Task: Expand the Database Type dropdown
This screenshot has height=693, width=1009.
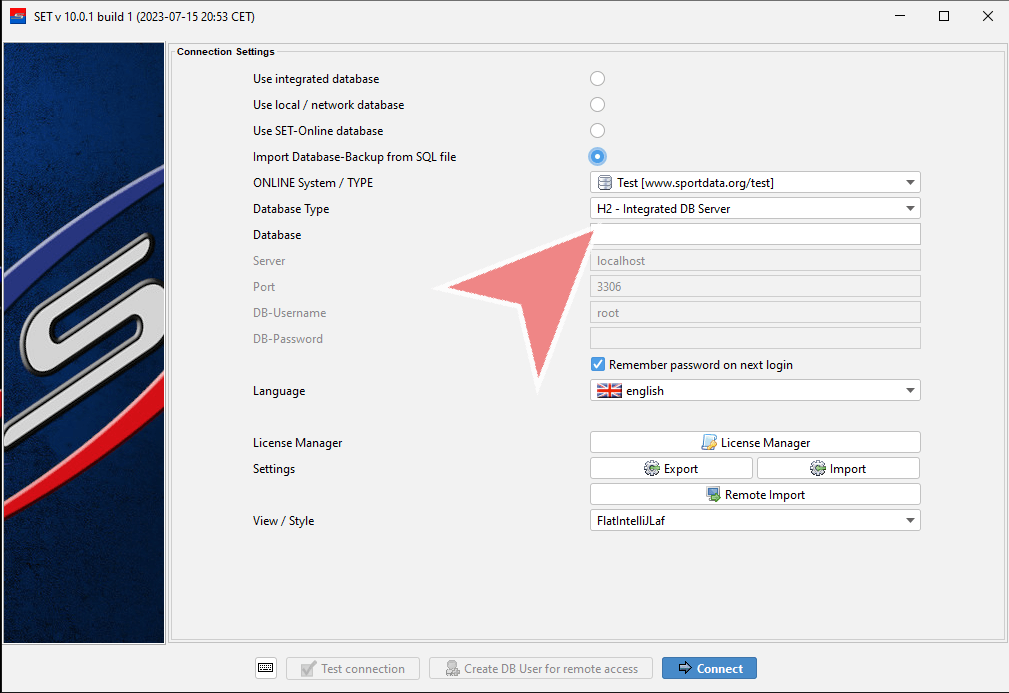Action: click(755, 209)
